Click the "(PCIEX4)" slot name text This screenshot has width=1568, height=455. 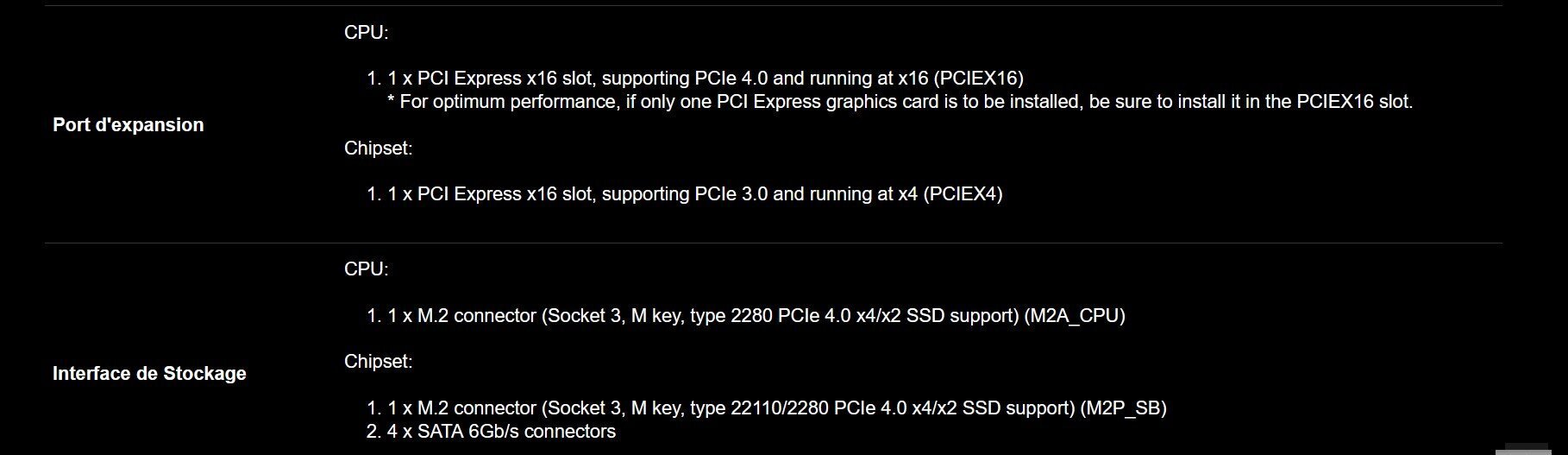(x=963, y=194)
